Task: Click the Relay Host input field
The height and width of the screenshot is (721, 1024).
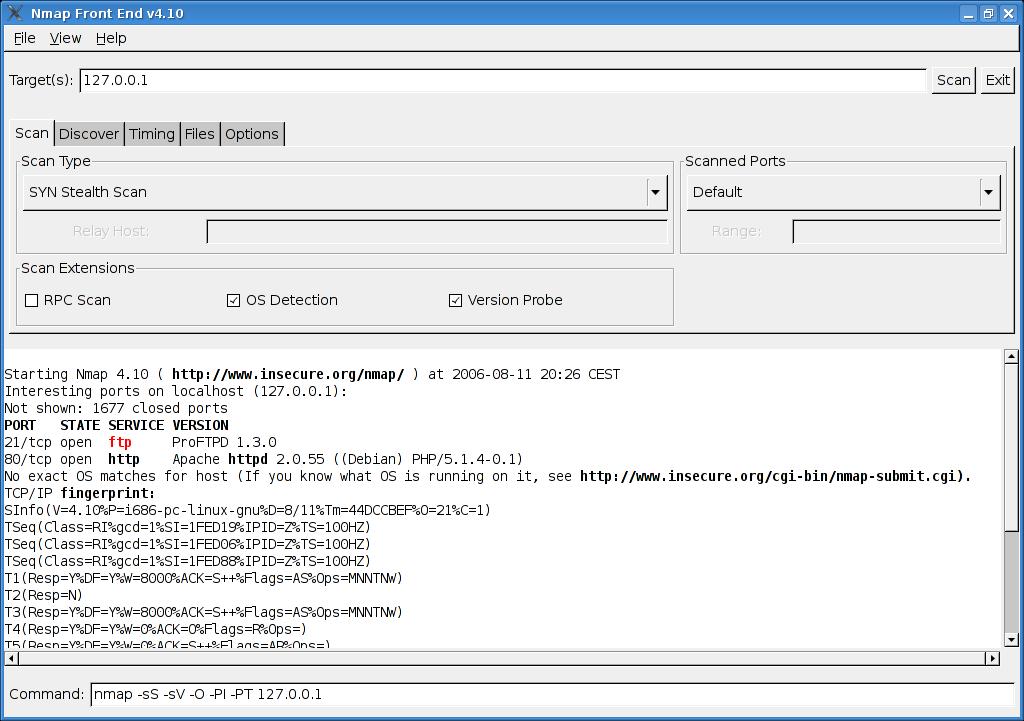Action: point(437,231)
